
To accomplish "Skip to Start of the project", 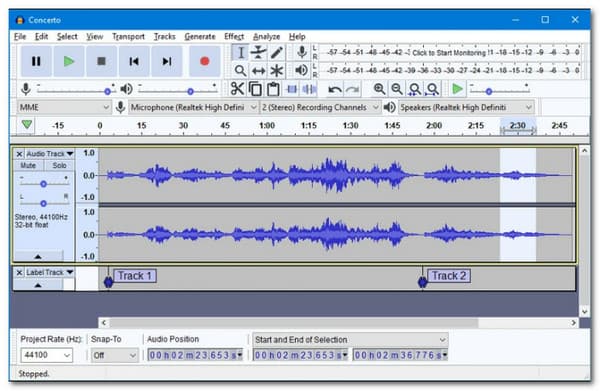I will pos(134,61).
